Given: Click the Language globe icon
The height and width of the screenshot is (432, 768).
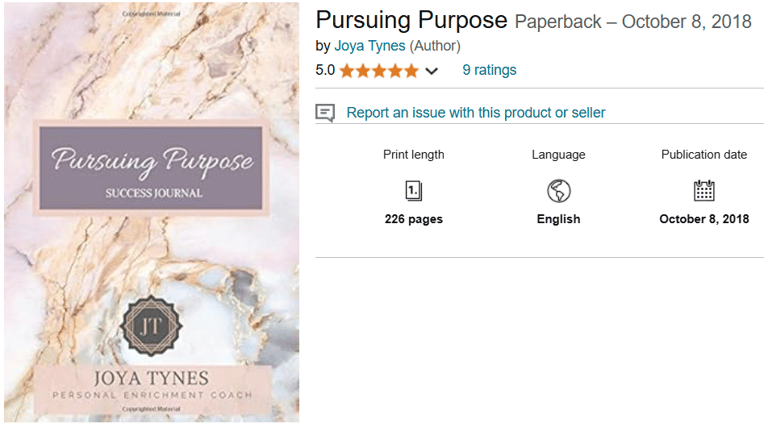Looking at the screenshot, I should (558, 190).
